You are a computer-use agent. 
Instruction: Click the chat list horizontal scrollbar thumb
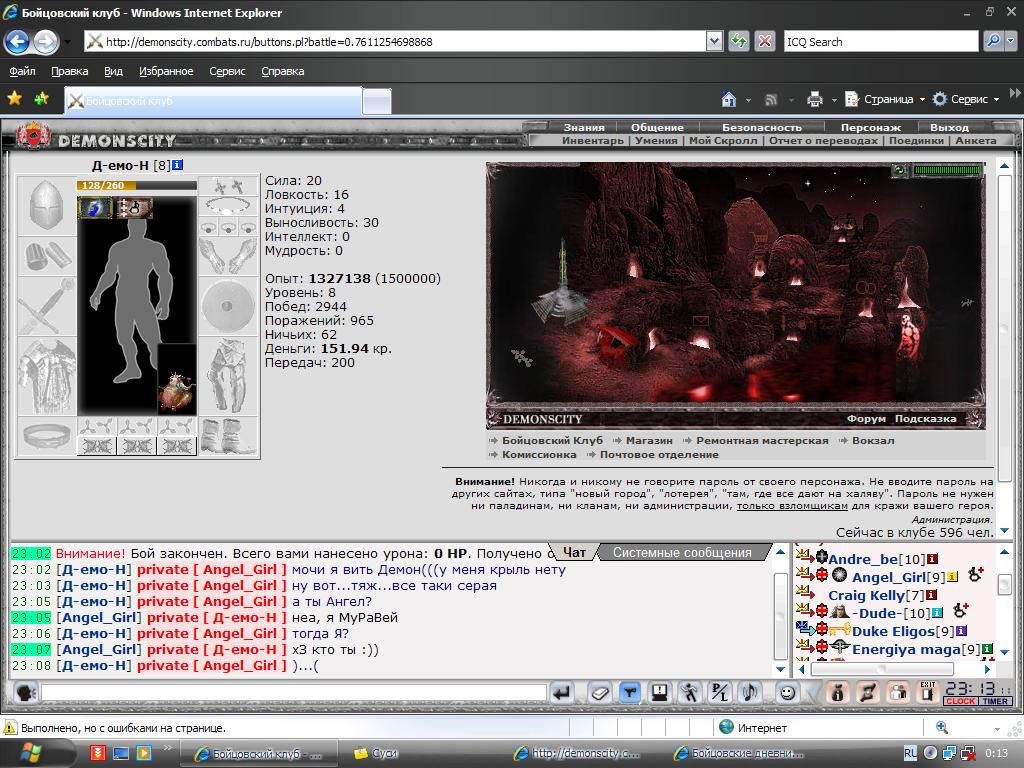(x=882, y=669)
